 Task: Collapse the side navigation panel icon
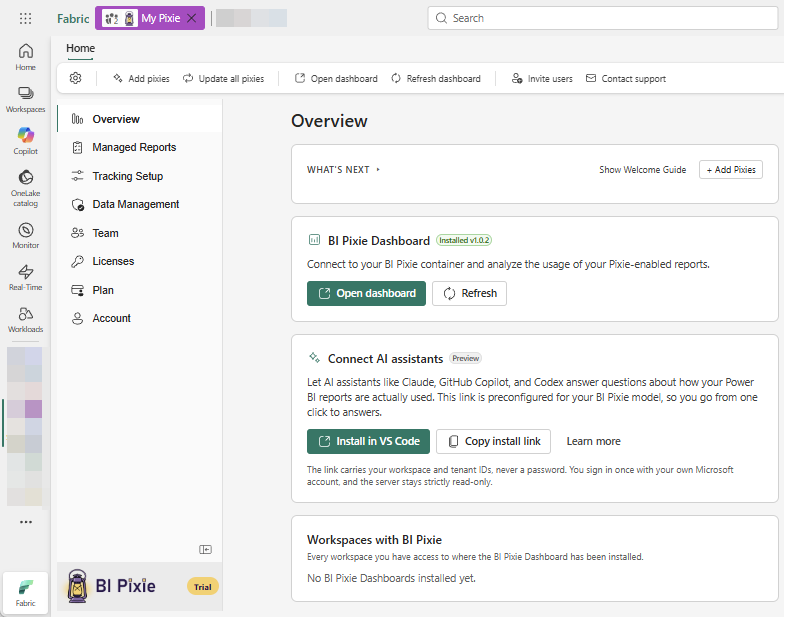205,550
